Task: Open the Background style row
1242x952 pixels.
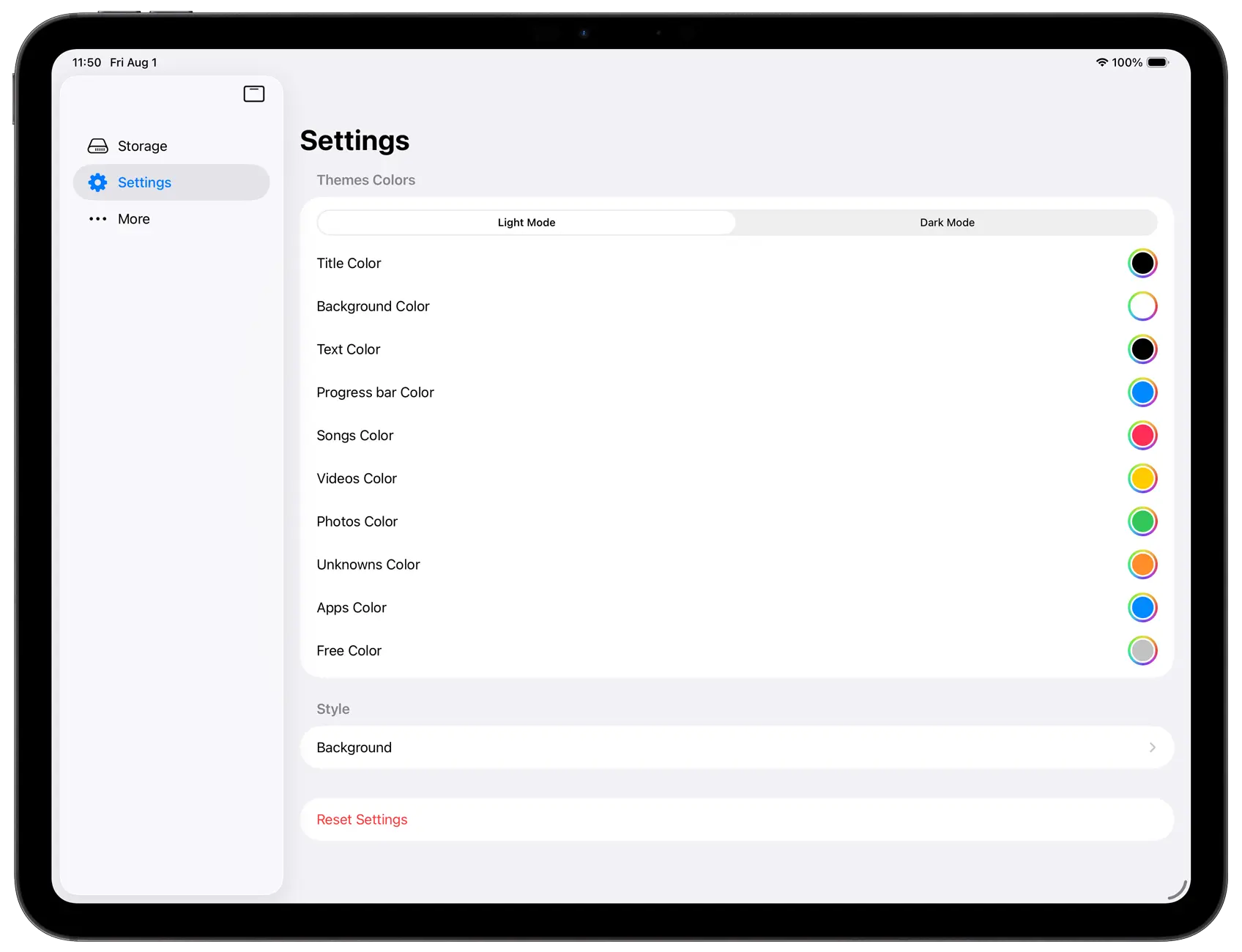Action: (737, 748)
